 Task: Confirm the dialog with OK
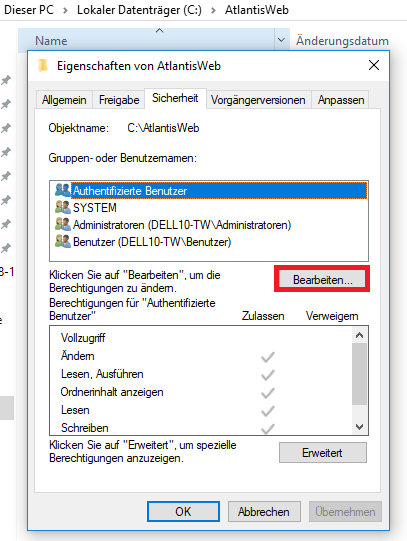tap(183, 511)
